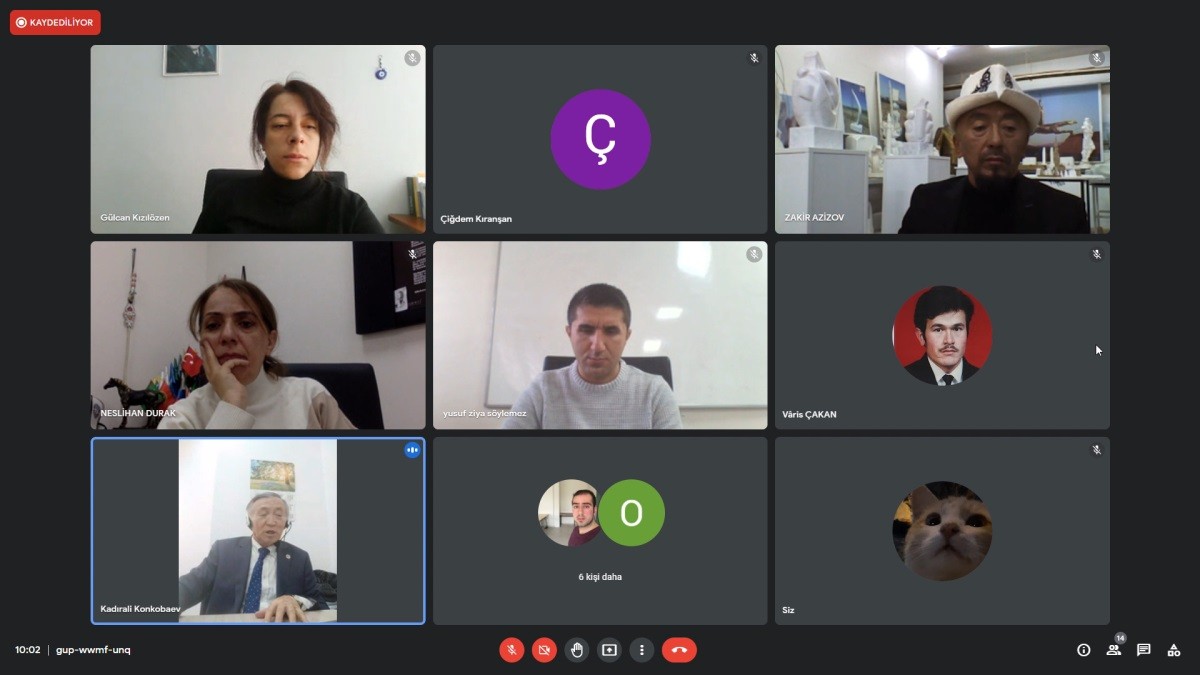Select Vâris ÇAKAN's profile picture tile
1200x675 pixels.
[x=942, y=335]
